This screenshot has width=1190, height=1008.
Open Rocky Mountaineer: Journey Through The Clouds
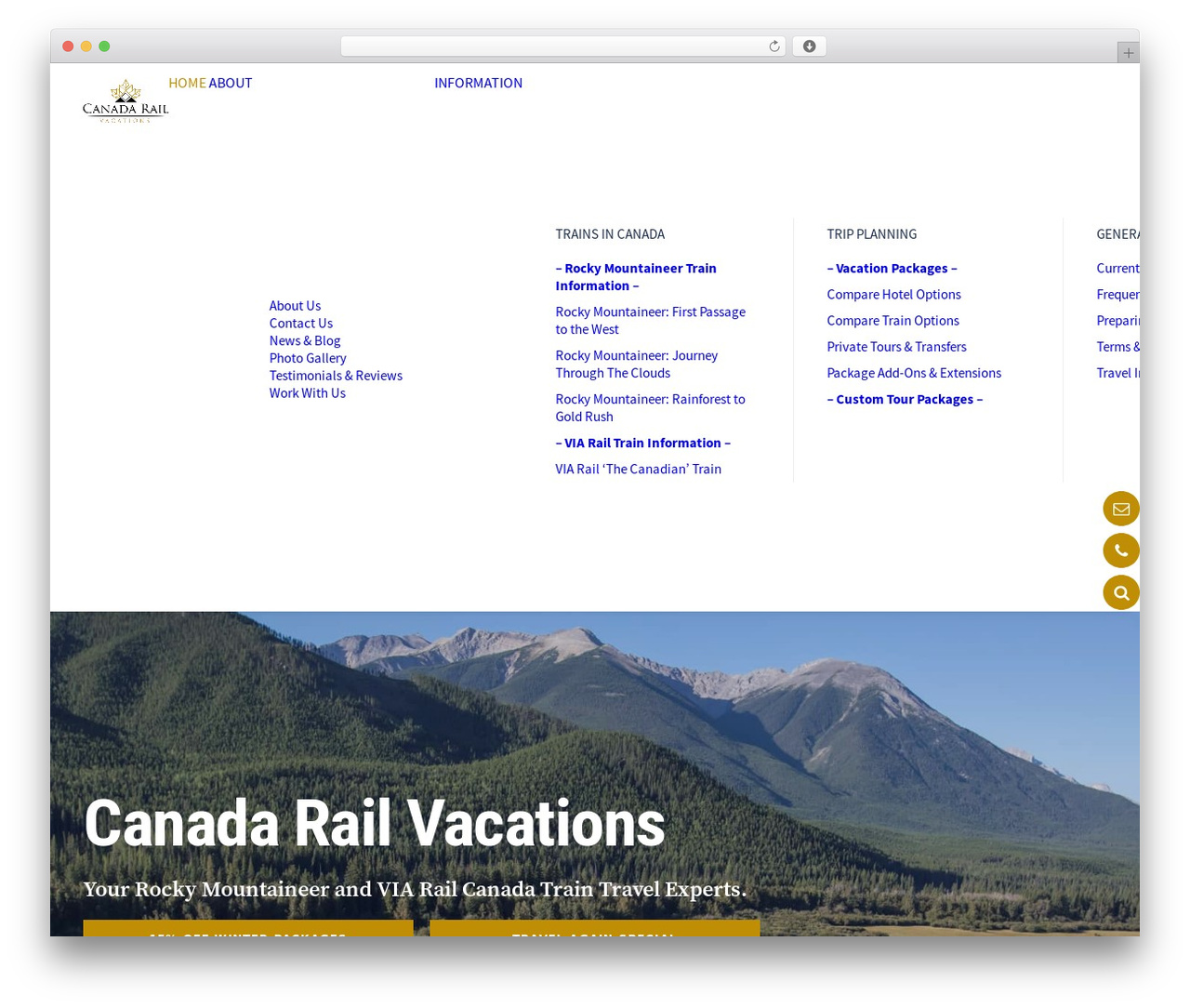pos(637,365)
